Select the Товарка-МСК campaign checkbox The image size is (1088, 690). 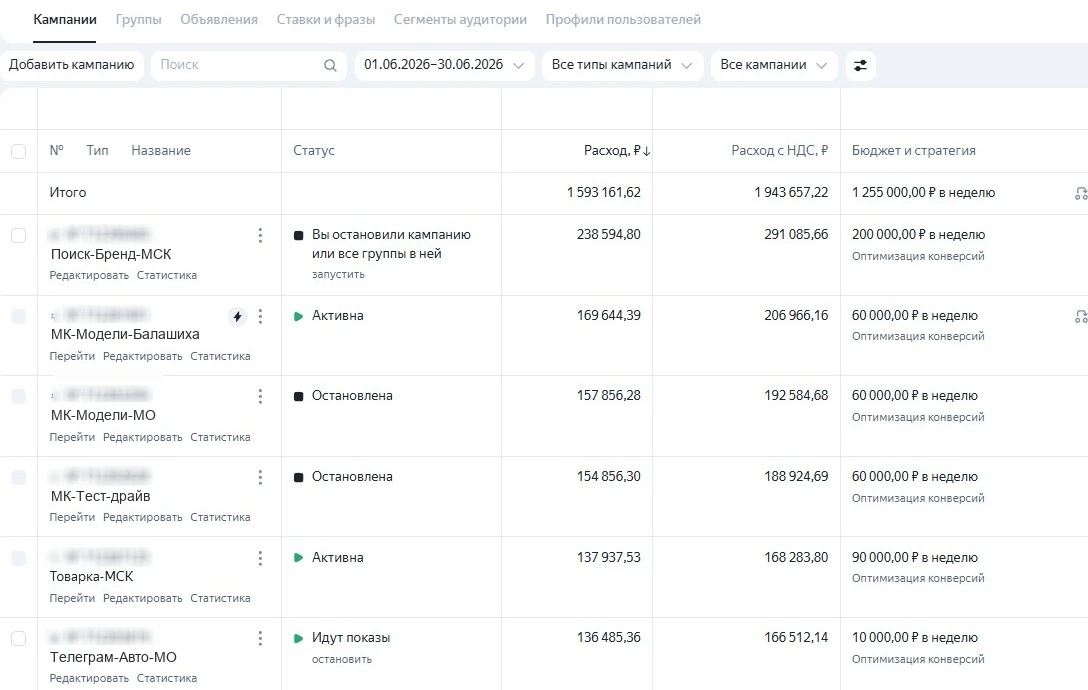point(19,558)
